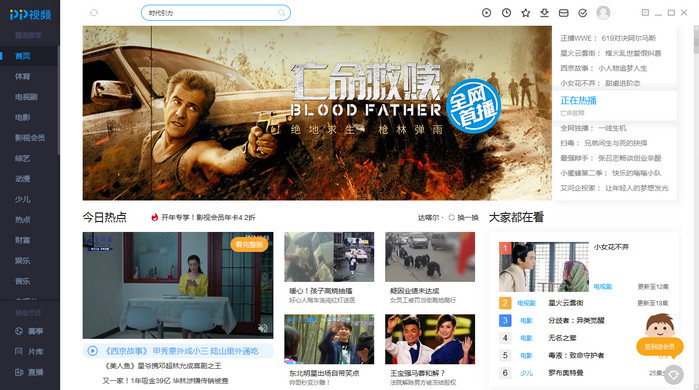The height and width of the screenshot is (390, 699).
Task: Open the 小女花不弃 ranking thumbnail
Action: [543, 267]
